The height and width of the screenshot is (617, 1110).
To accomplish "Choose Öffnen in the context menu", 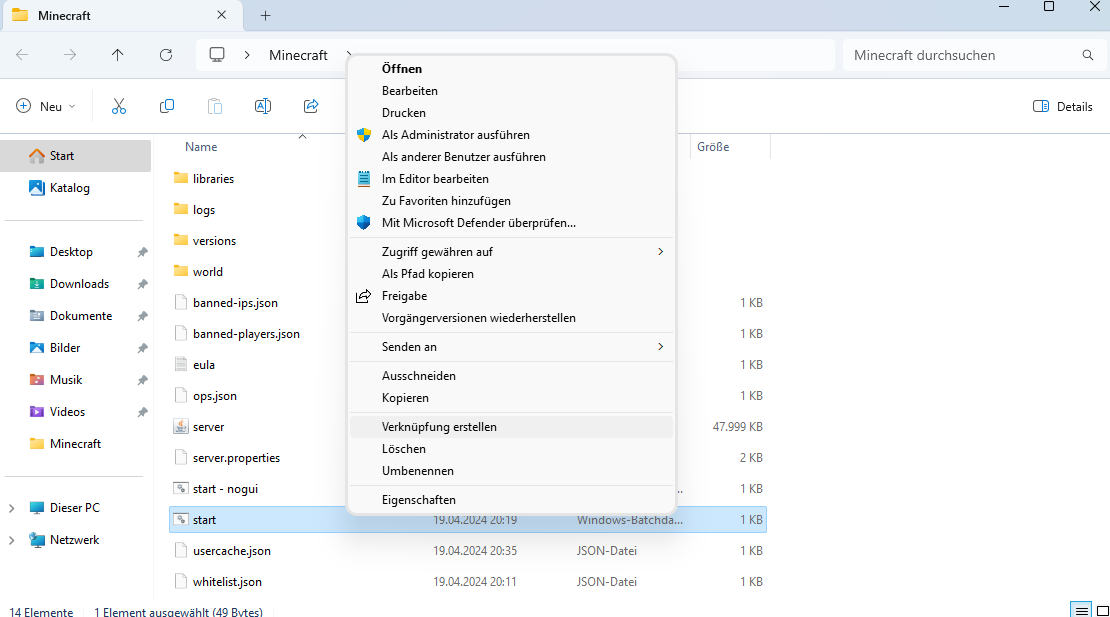I will tap(511, 69).
